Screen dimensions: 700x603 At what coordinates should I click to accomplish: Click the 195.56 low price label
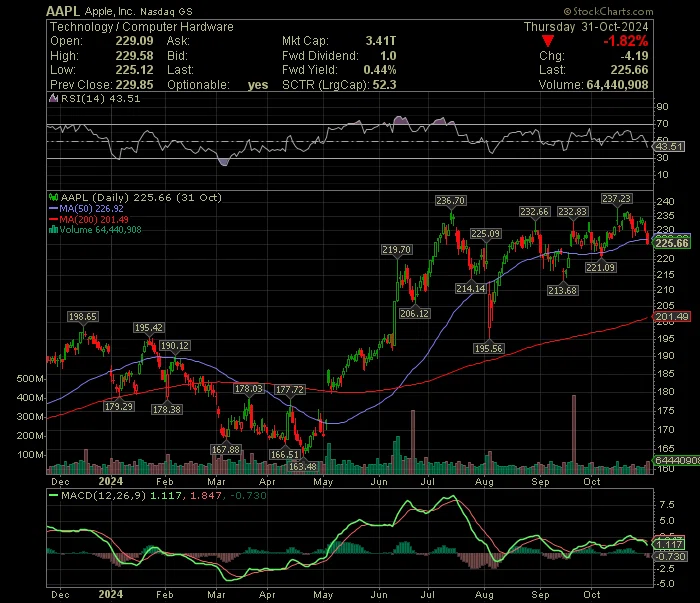pyautogui.click(x=488, y=348)
